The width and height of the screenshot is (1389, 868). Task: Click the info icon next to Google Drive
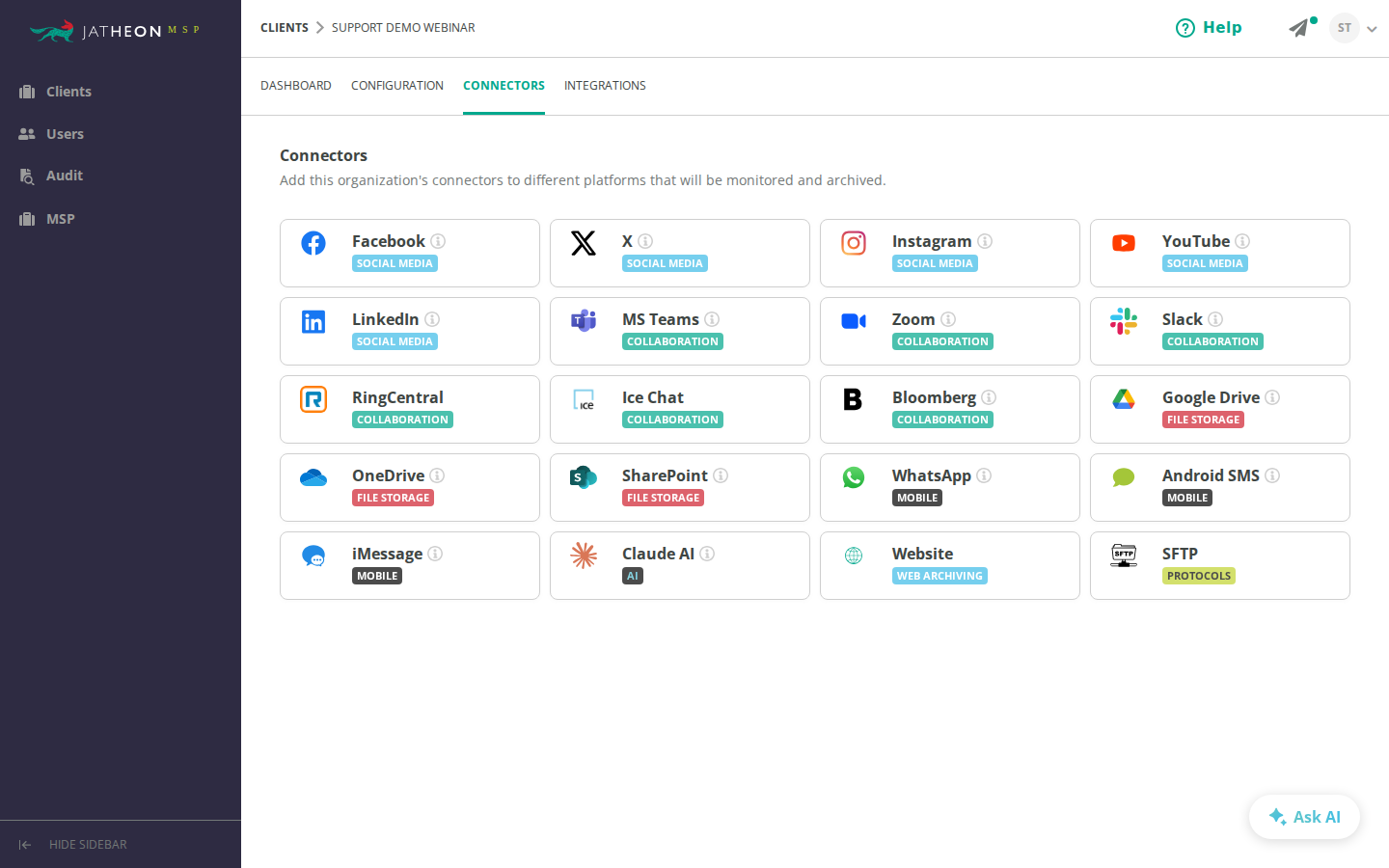(1272, 397)
